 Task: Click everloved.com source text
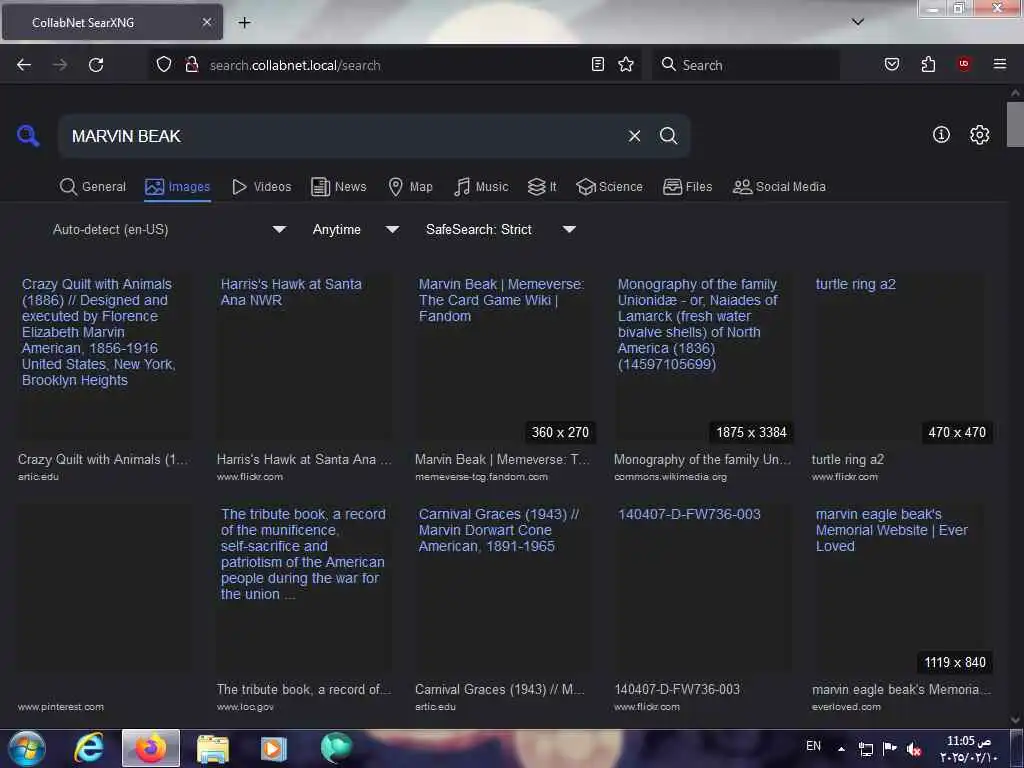pos(846,707)
